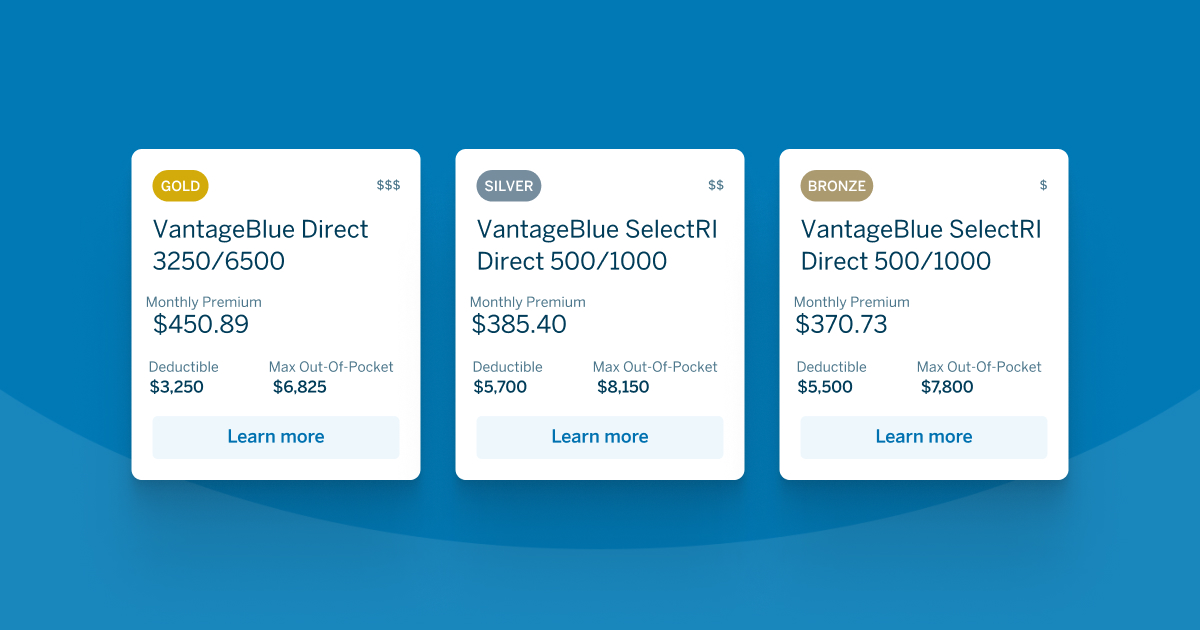Click the $ price indicator on the Bronze card
This screenshot has height=630, width=1200.
(x=1041, y=184)
